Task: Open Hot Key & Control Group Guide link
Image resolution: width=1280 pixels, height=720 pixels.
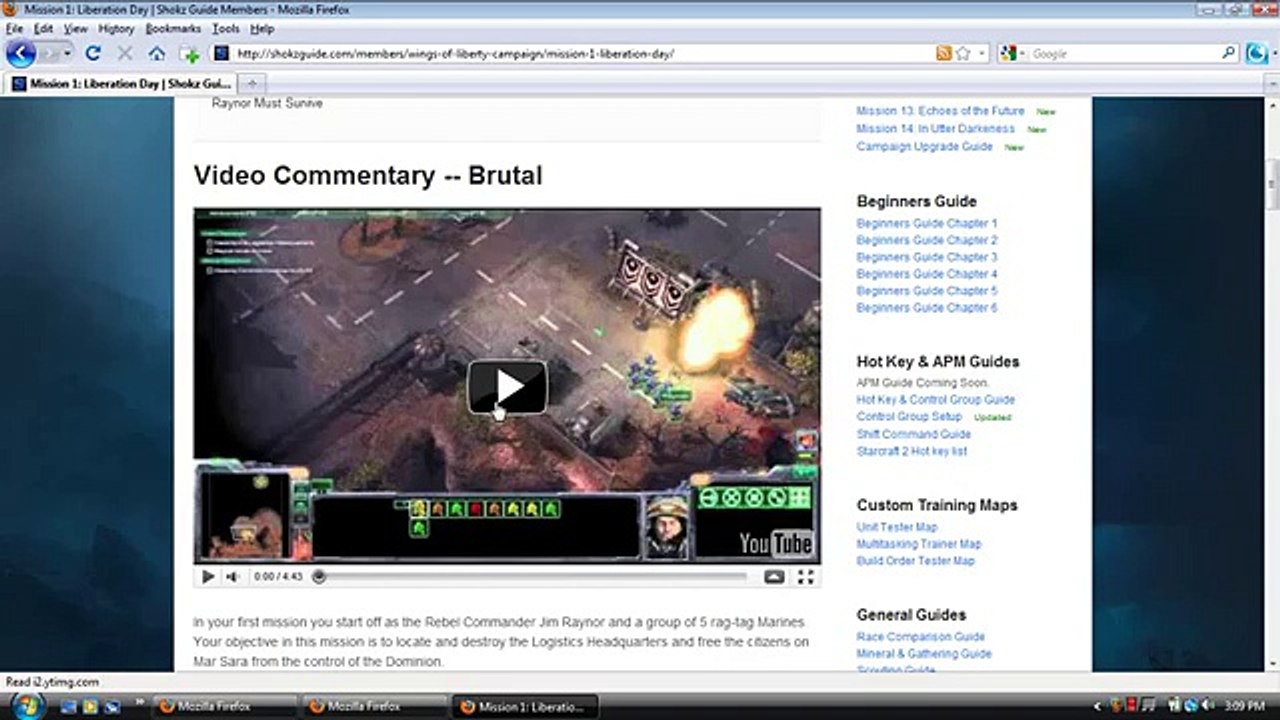Action: coord(935,400)
